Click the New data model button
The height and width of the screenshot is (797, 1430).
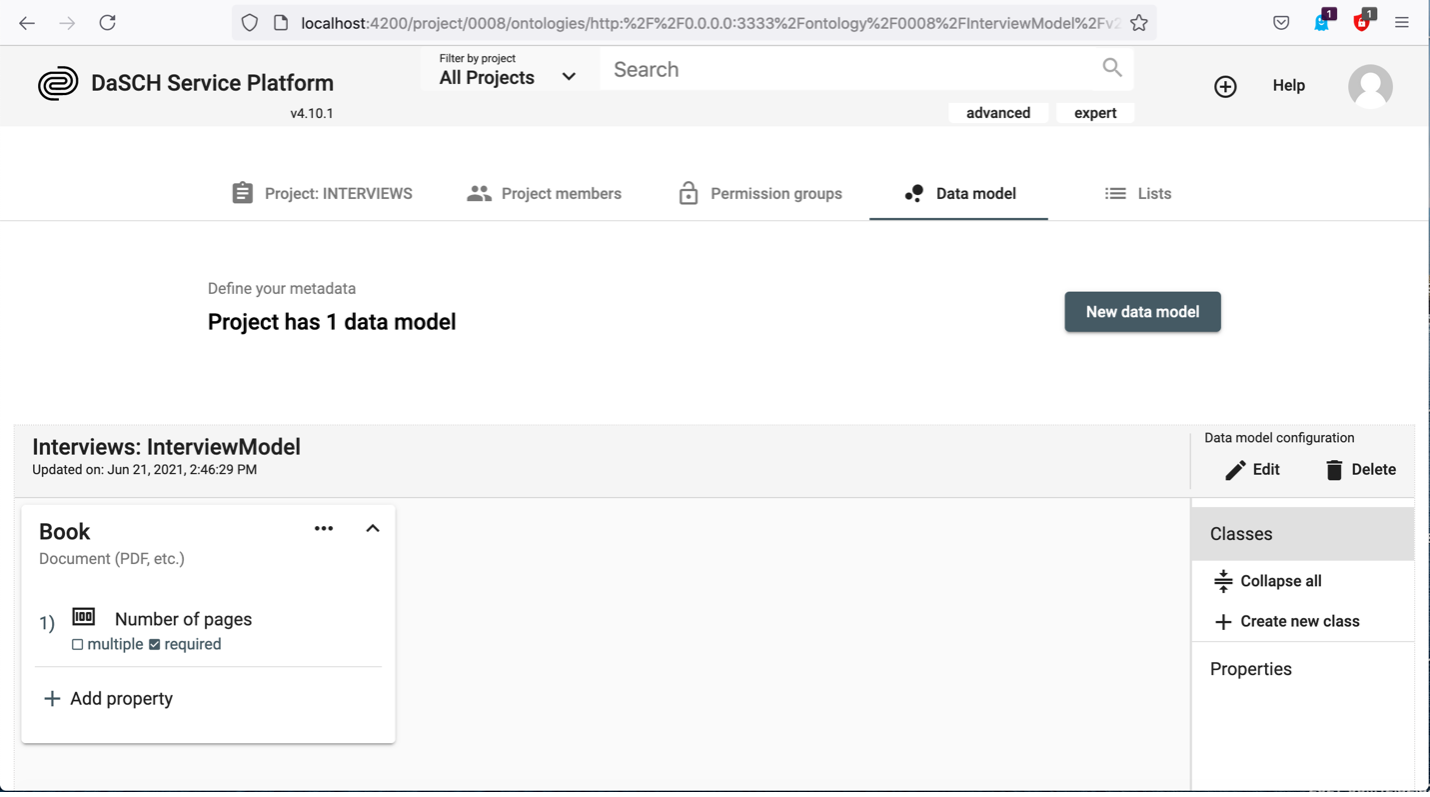coord(1142,312)
